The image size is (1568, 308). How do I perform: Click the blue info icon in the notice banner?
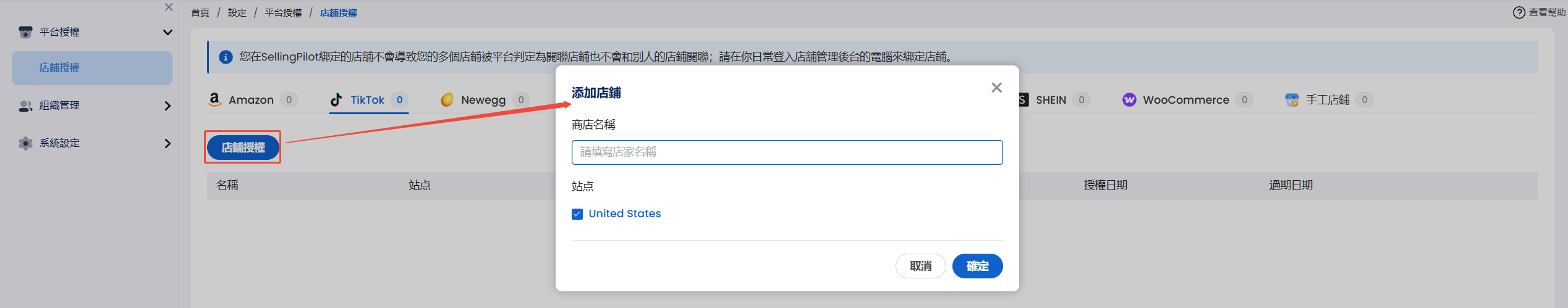coord(226,57)
